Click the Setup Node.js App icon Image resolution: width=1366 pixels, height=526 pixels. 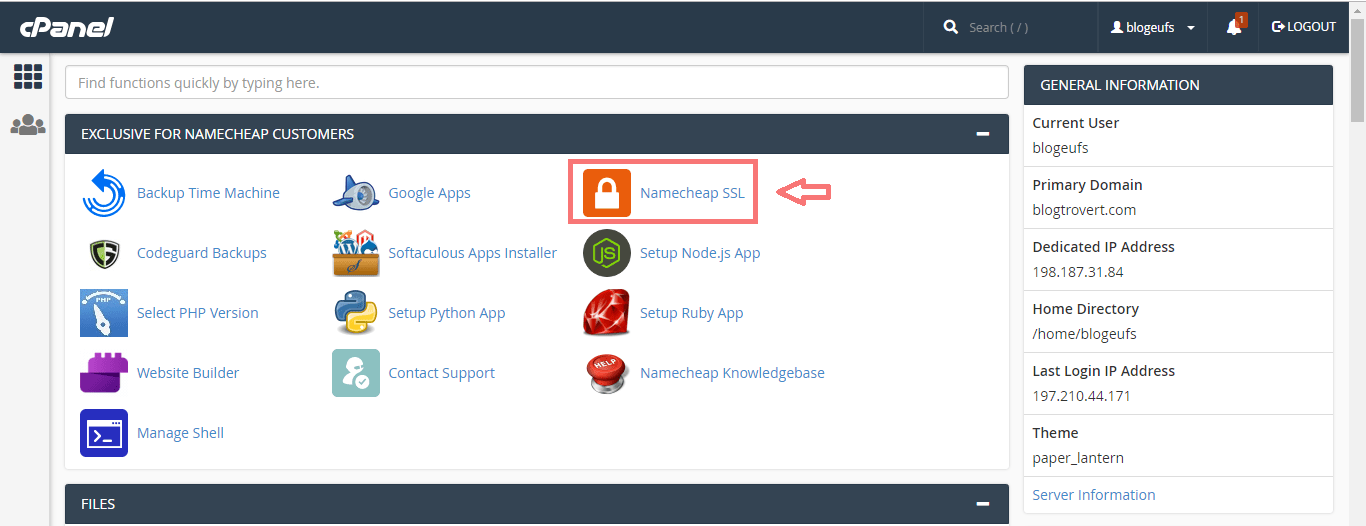coord(607,253)
